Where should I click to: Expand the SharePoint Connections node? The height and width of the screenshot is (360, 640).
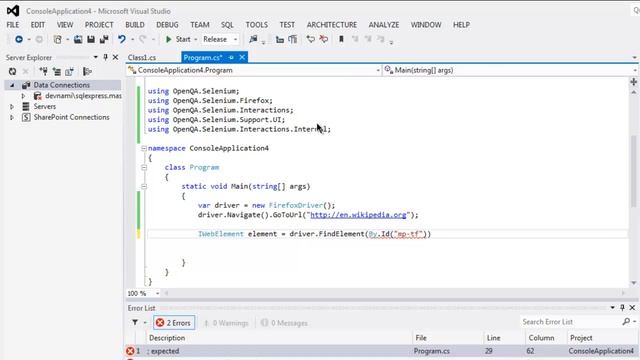12,118
